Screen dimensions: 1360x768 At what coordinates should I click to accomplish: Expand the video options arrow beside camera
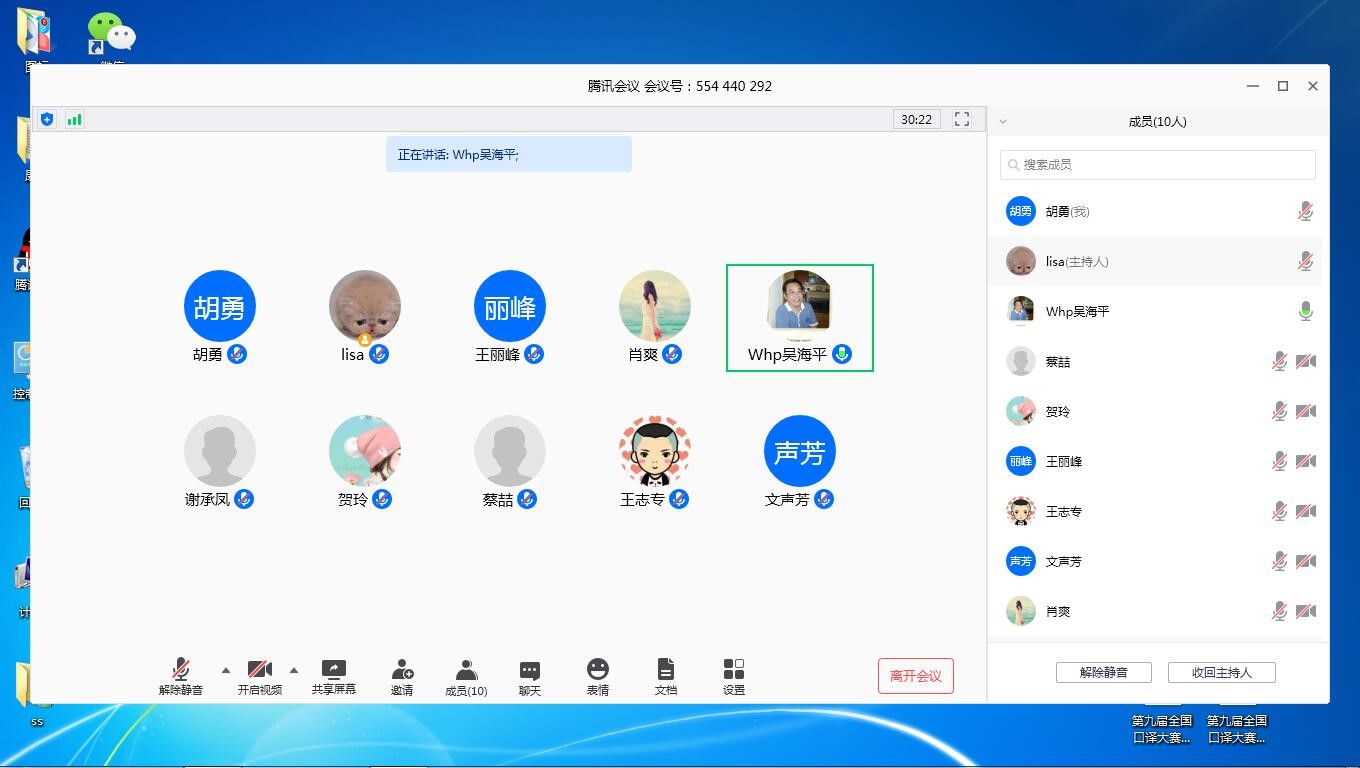pyautogui.click(x=294, y=670)
